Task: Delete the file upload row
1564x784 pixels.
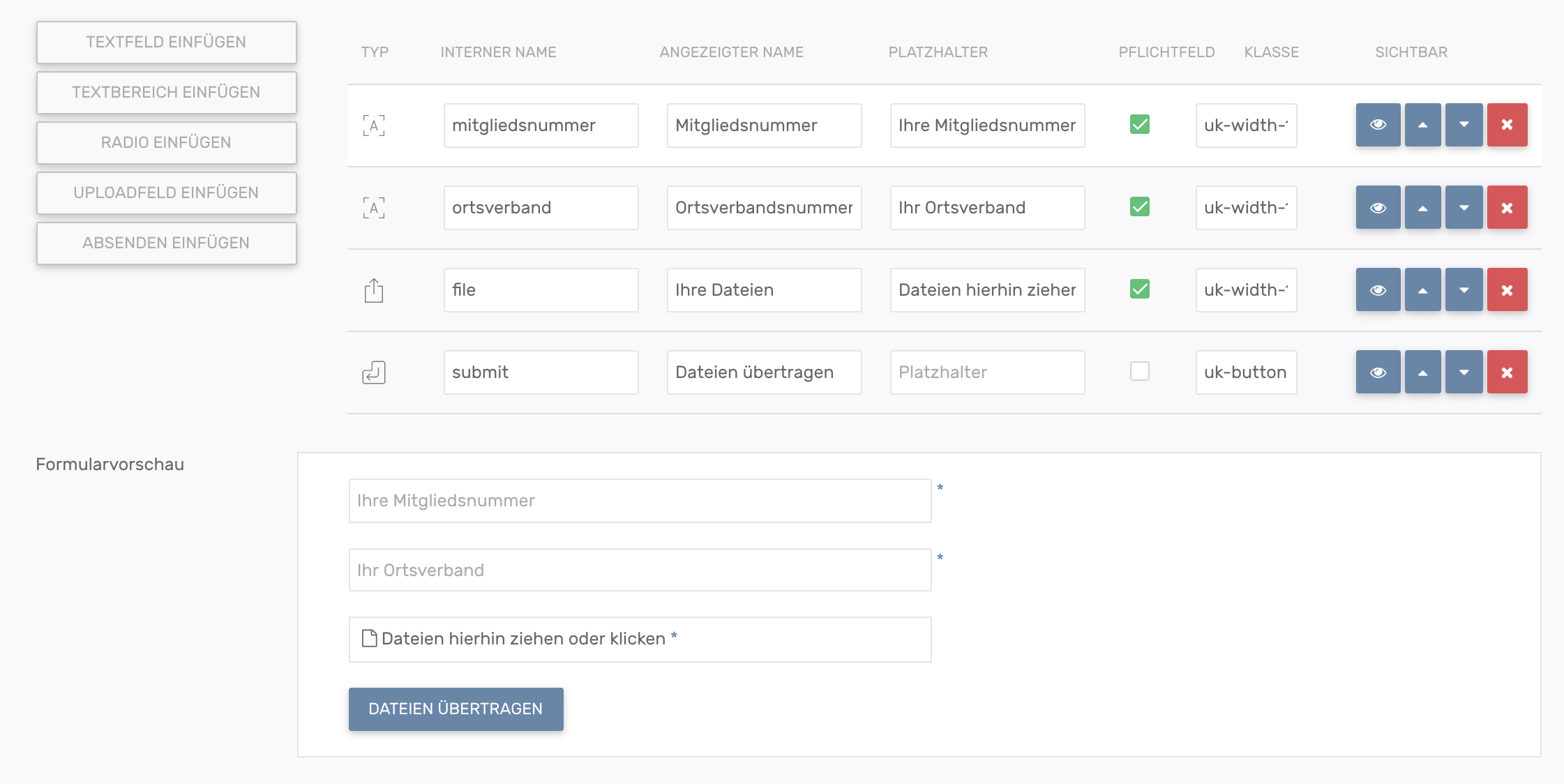Action: (x=1507, y=289)
